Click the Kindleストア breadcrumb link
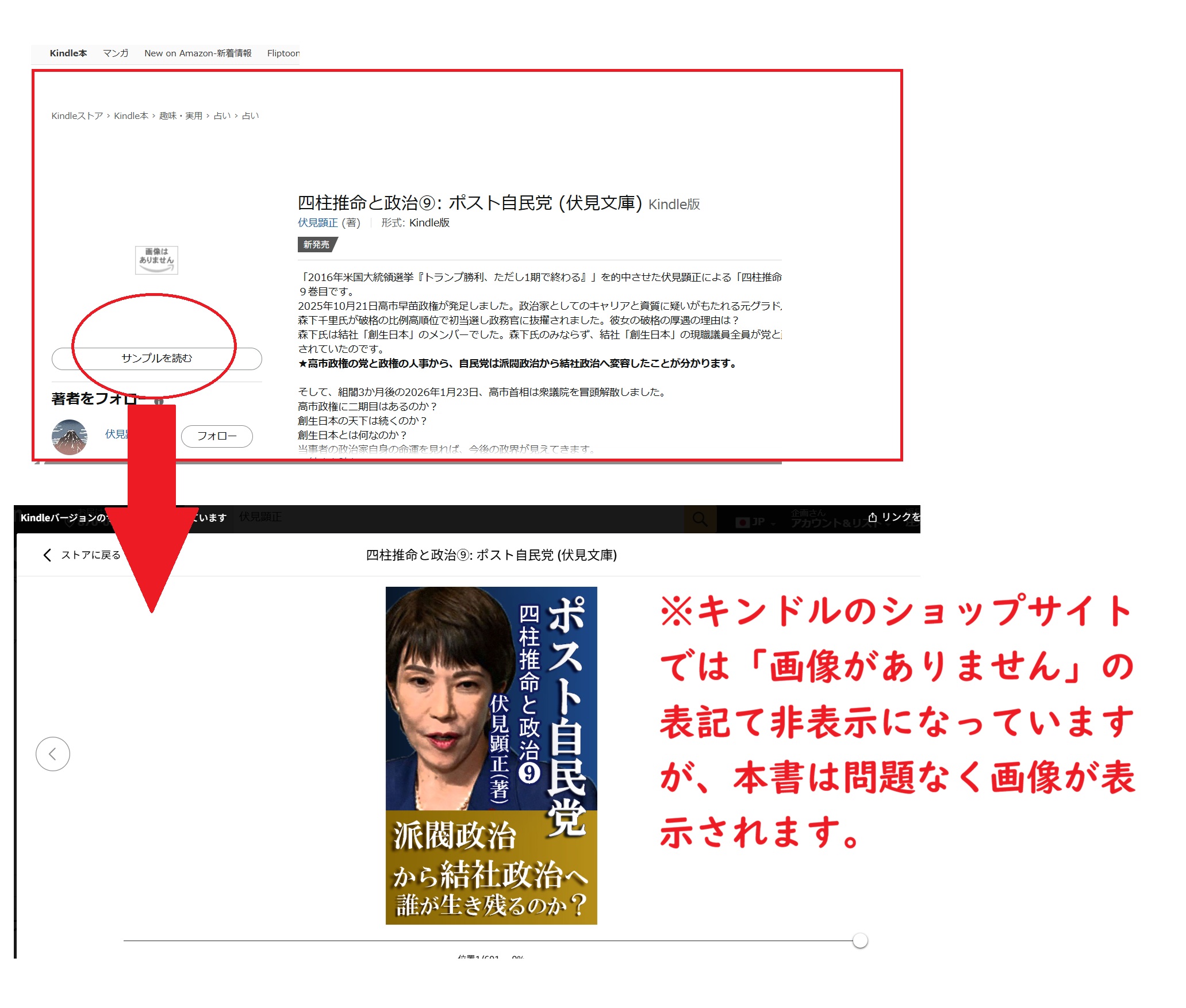The width and height of the screenshot is (1186, 1008). pos(77,116)
